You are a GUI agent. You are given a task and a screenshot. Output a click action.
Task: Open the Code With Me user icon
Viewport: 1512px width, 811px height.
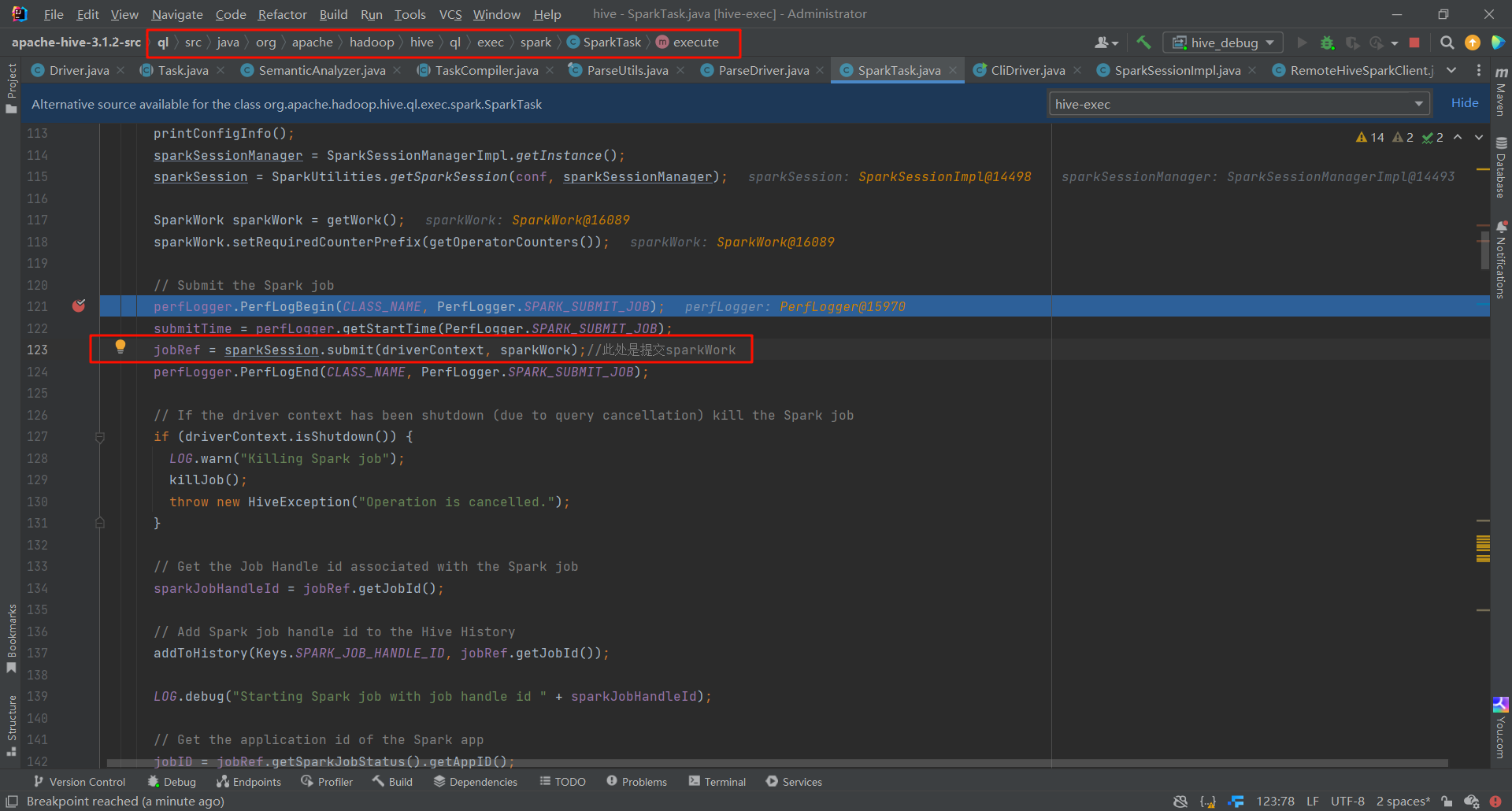point(1106,43)
